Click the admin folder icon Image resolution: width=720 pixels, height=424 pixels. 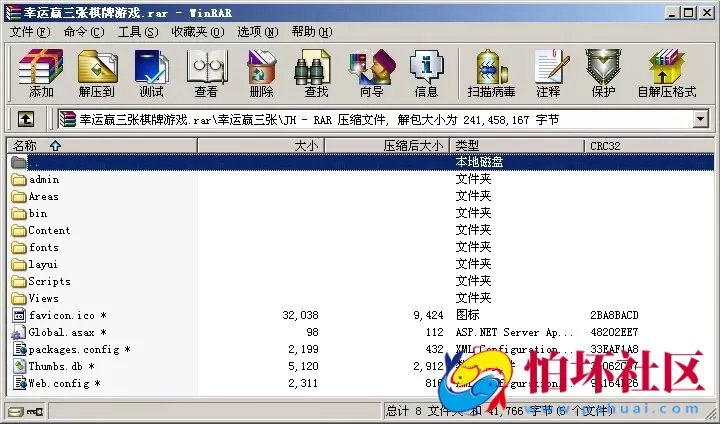[19, 179]
